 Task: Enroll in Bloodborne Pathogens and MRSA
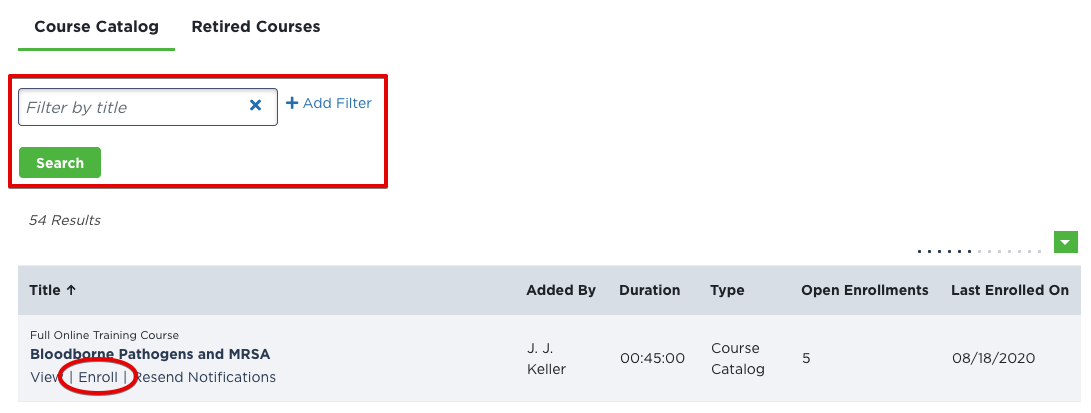click(98, 377)
